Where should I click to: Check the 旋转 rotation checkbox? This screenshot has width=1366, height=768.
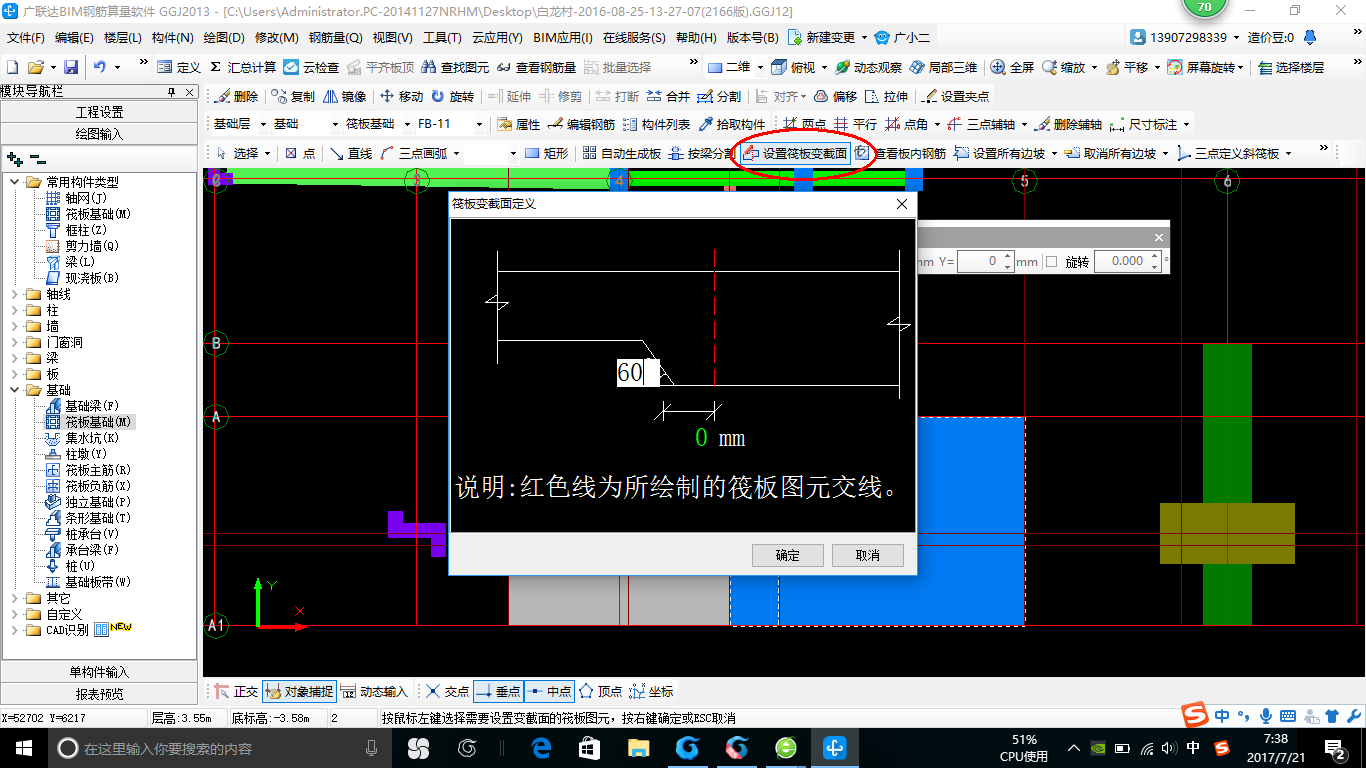pos(1051,261)
